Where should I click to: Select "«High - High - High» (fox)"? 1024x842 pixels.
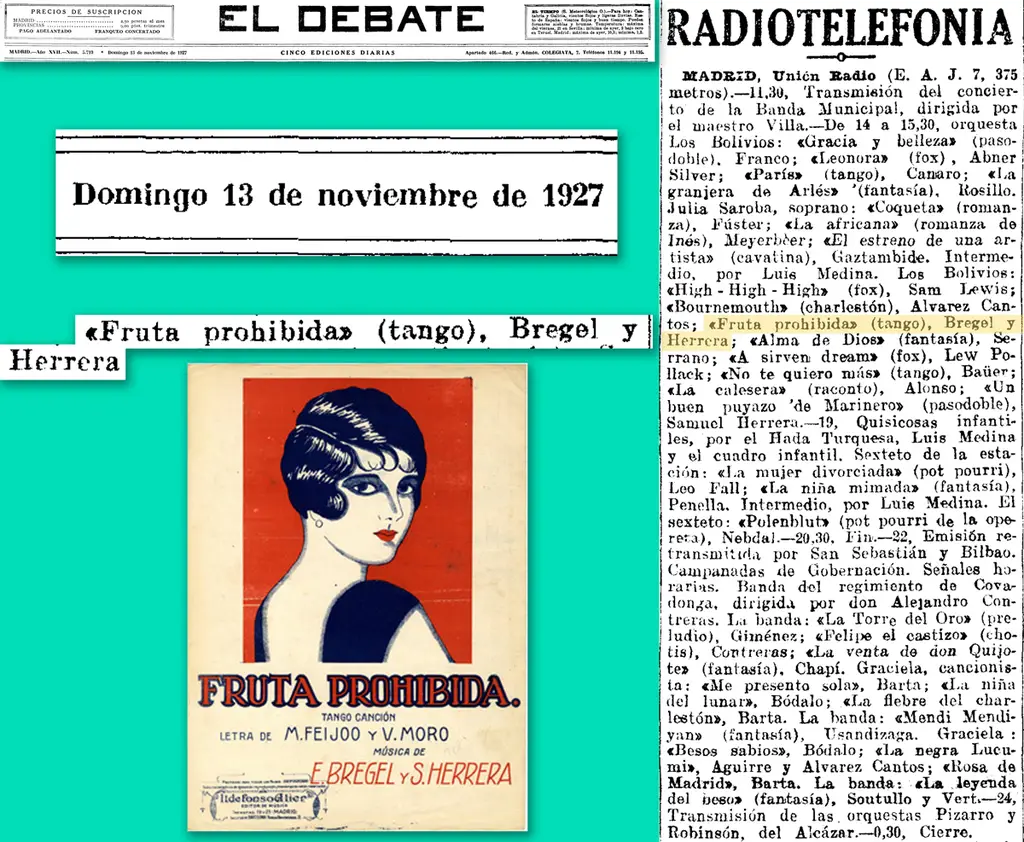point(775,290)
